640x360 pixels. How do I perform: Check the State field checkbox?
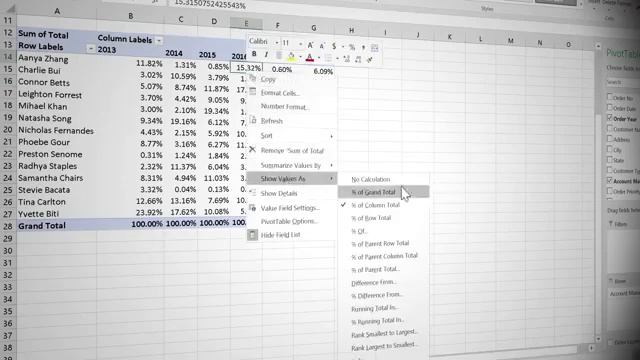[x=610, y=160]
